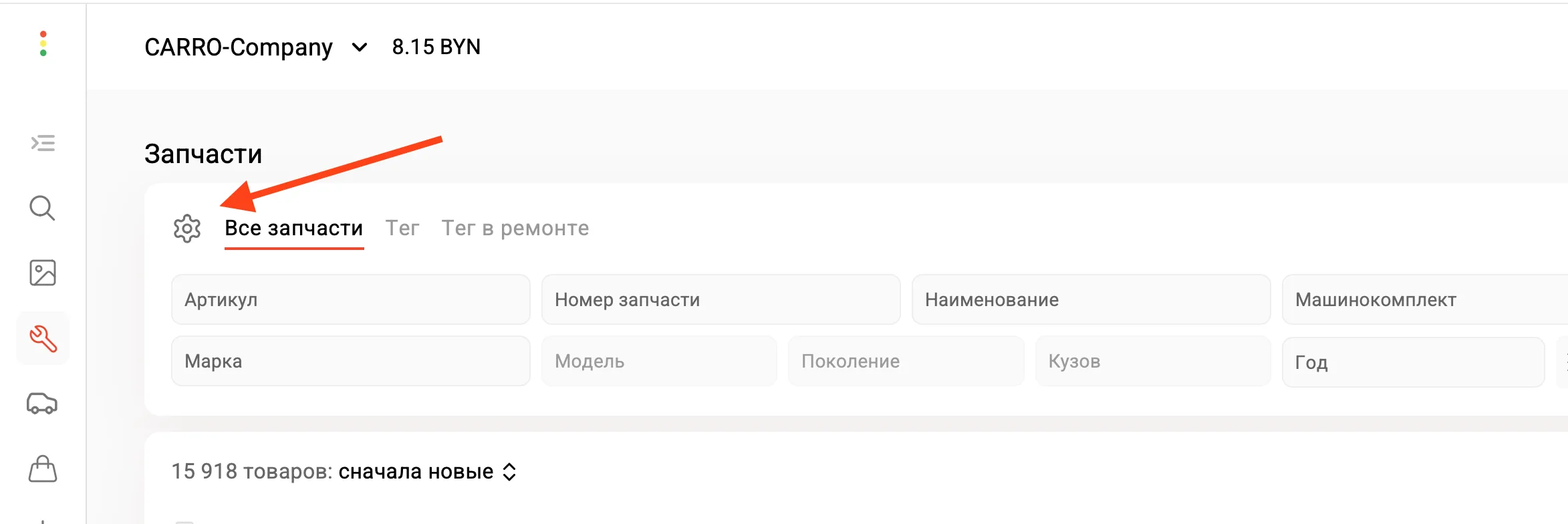Click the Марка input field
Image resolution: width=1568 pixels, height=524 pixels.
click(350, 361)
